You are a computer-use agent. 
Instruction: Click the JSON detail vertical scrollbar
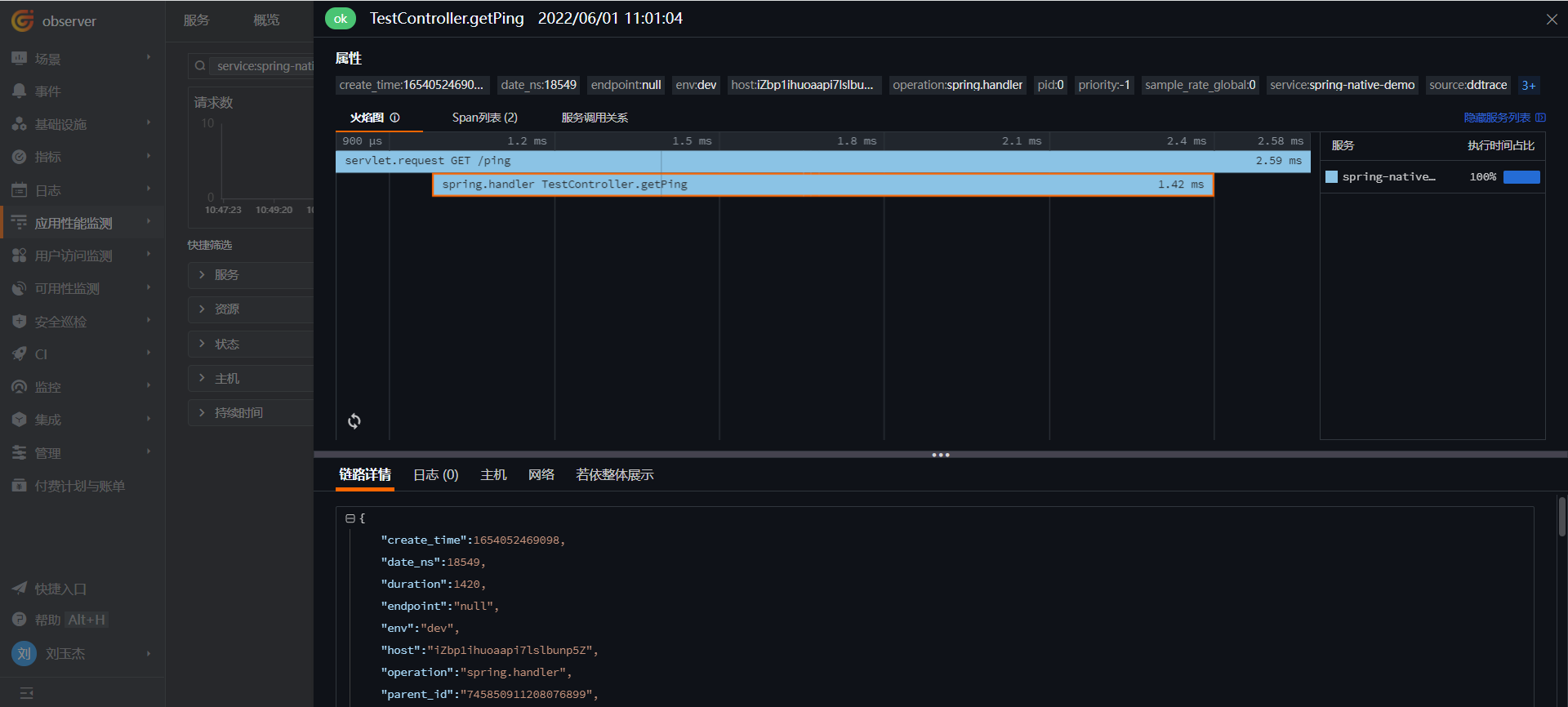pyautogui.click(x=1561, y=517)
